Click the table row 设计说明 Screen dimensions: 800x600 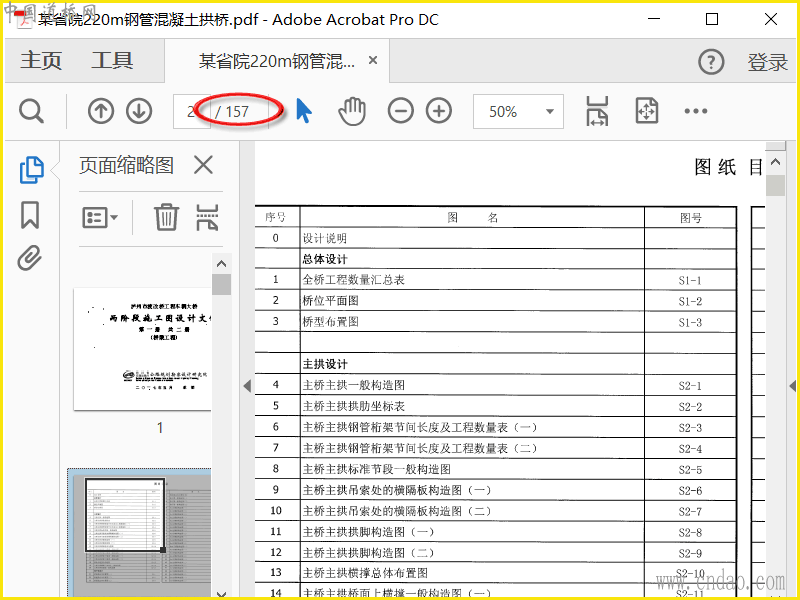[x=495, y=238]
